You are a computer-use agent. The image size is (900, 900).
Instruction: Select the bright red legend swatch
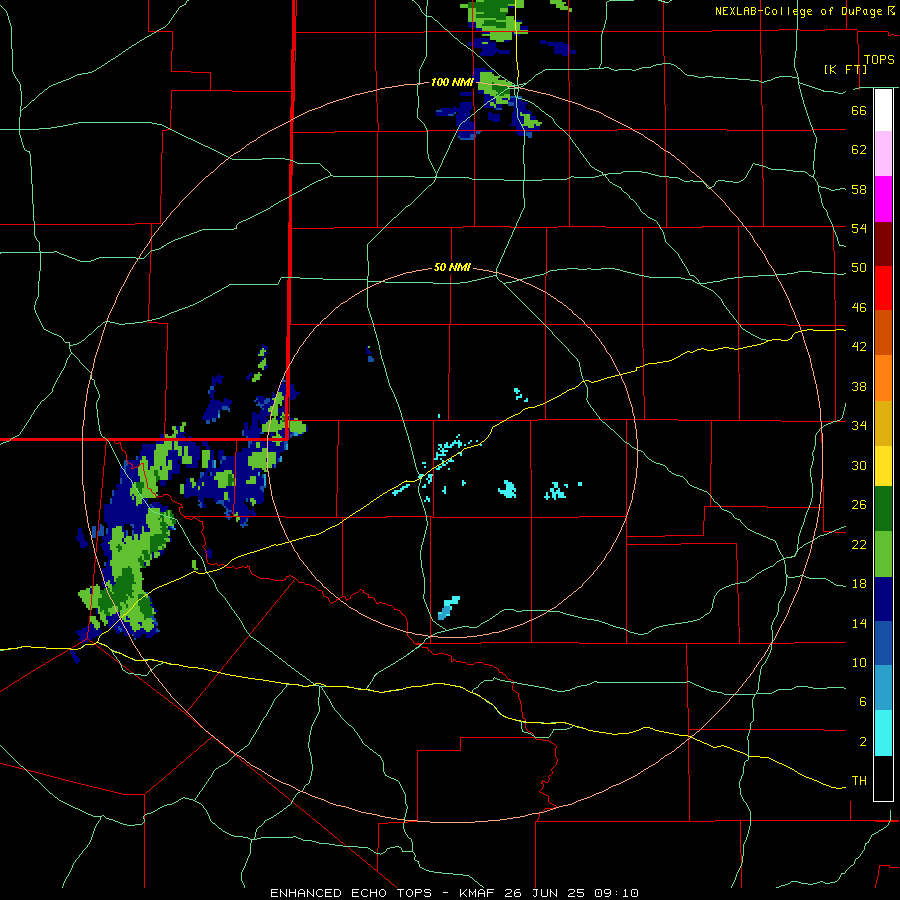pos(883,288)
